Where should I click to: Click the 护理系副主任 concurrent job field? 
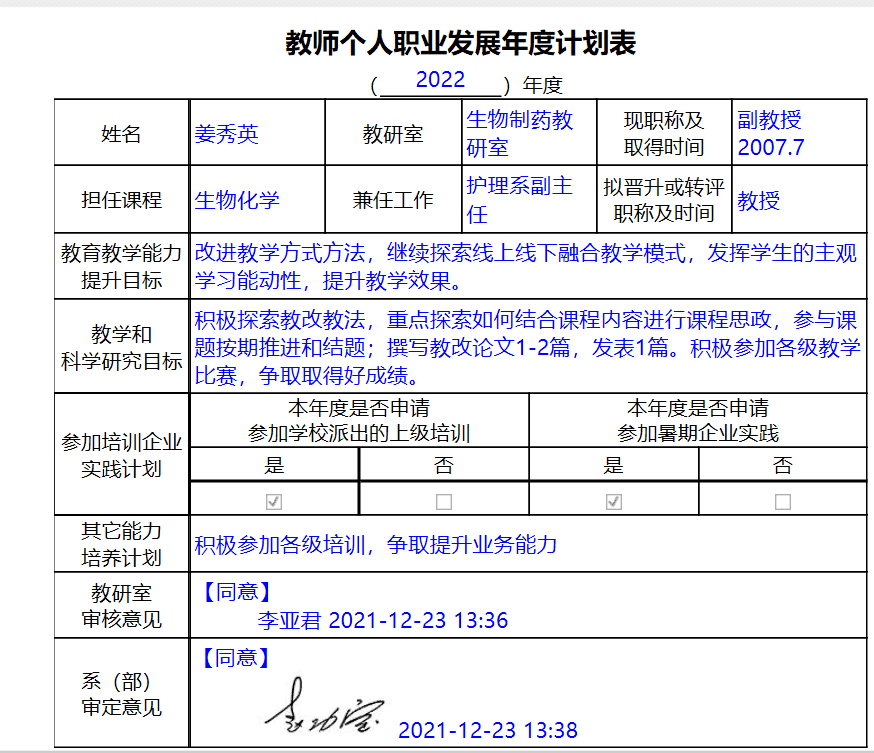519,200
